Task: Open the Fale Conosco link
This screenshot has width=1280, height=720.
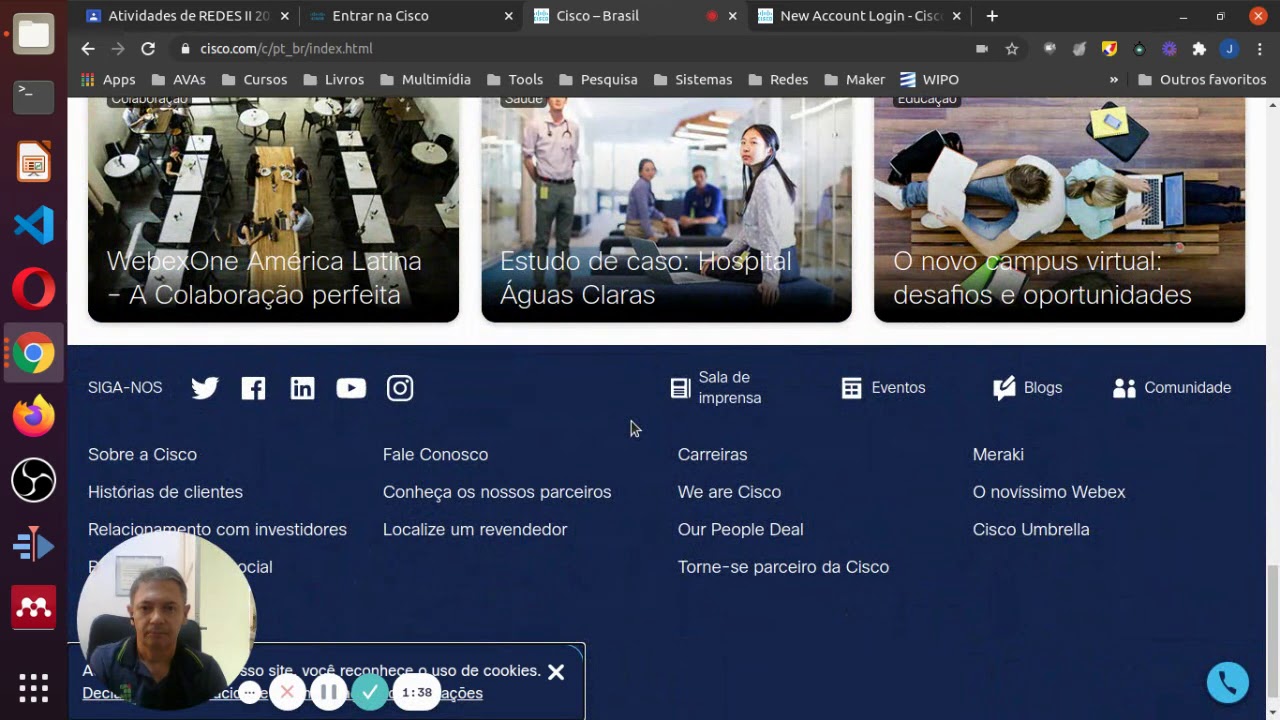Action: [435, 454]
